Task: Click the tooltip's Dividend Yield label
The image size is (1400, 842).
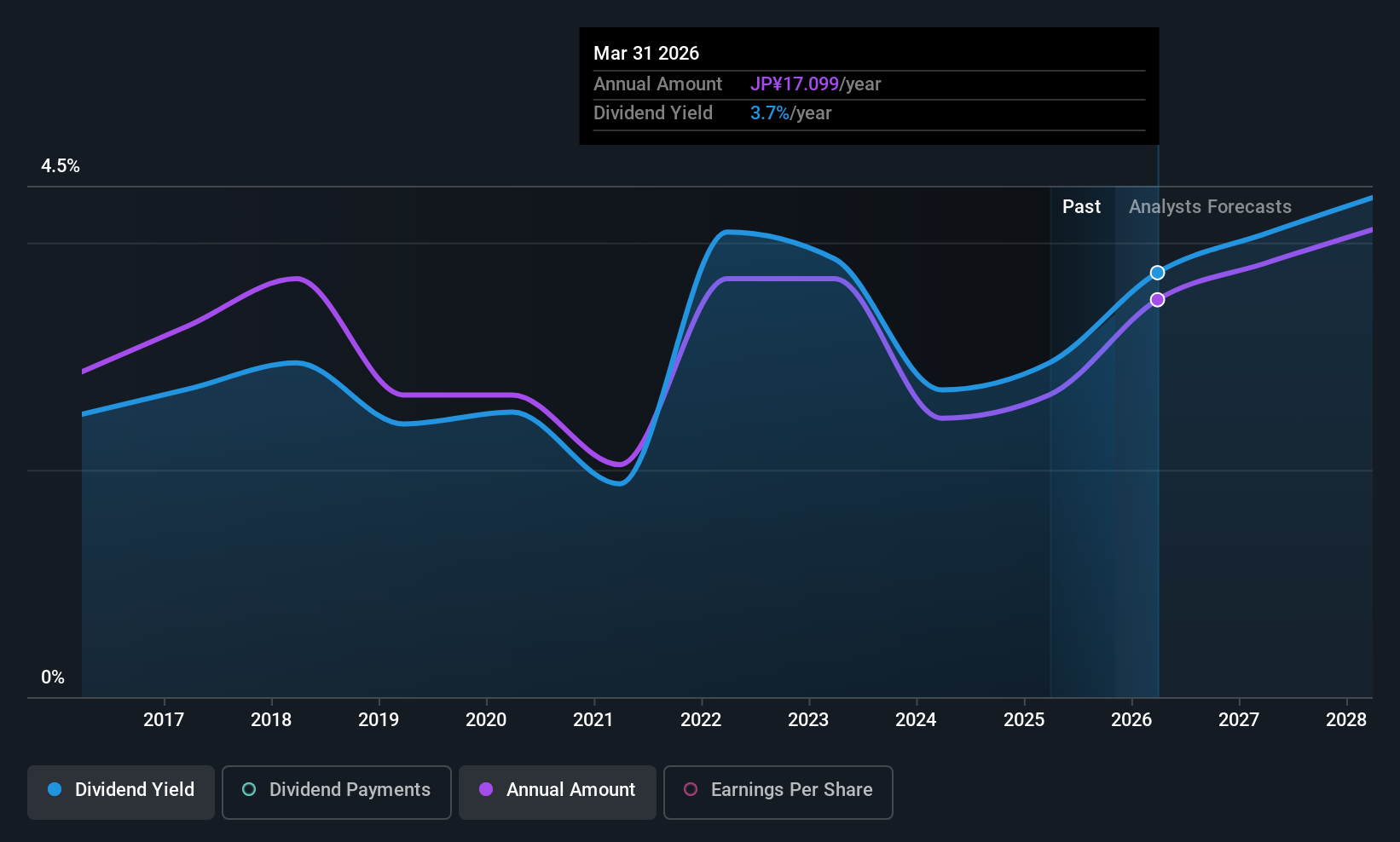Action: pyautogui.click(x=653, y=113)
